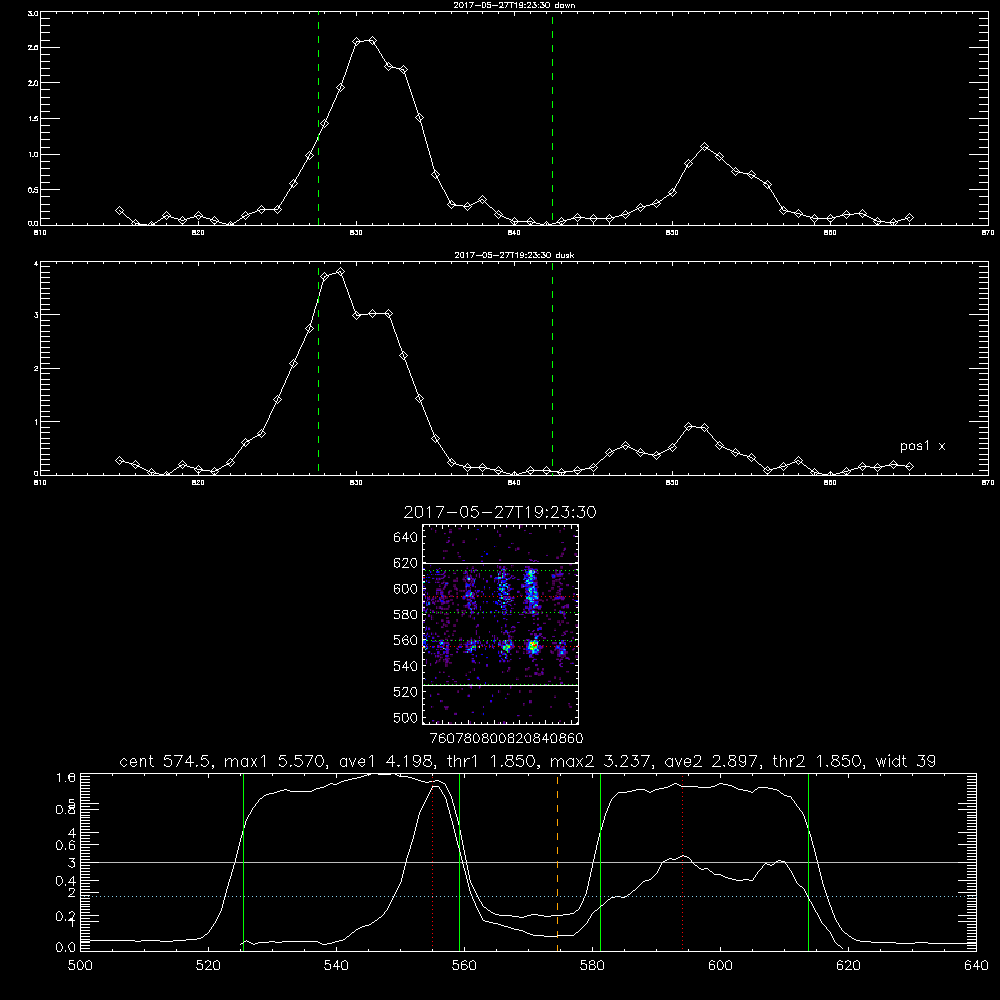Screen dimensions: 1000x1000
Task: Click the green vertical line near 614 in bottom plot
Action: point(808,862)
